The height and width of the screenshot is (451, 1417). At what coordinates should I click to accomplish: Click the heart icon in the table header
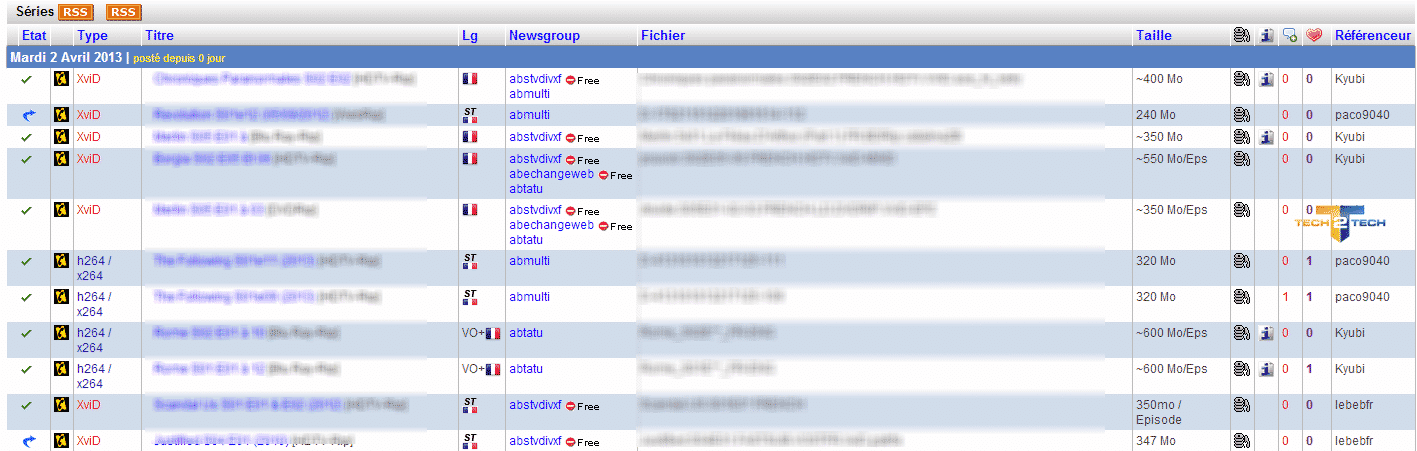(1314, 36)
